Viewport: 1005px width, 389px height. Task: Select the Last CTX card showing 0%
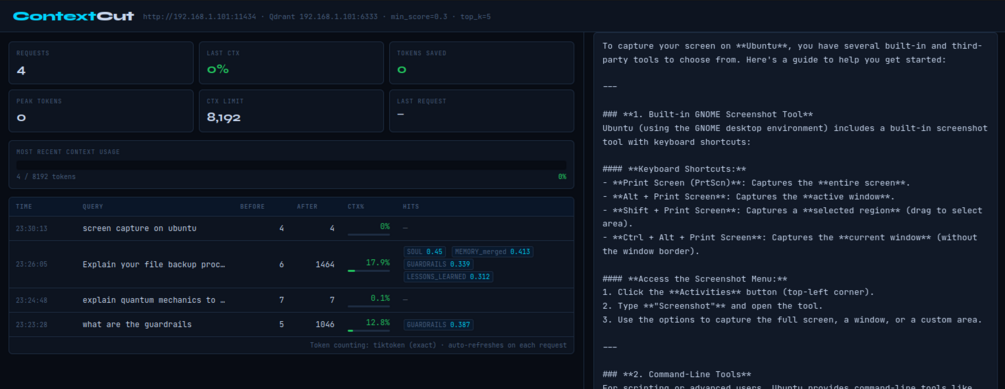tap(291, 63)
